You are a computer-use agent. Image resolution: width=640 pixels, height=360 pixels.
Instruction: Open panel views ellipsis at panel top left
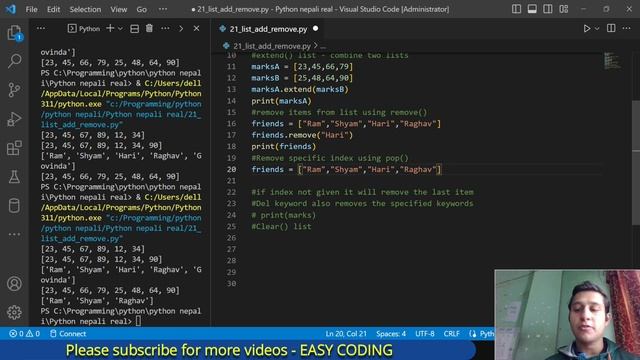click(41, 29)
